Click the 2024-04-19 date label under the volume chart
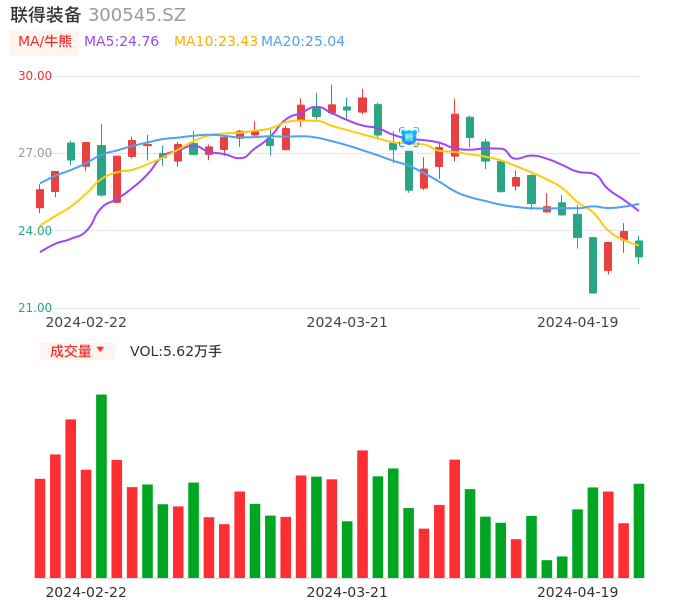Screen dimensions: 686x606 [578, 592]
